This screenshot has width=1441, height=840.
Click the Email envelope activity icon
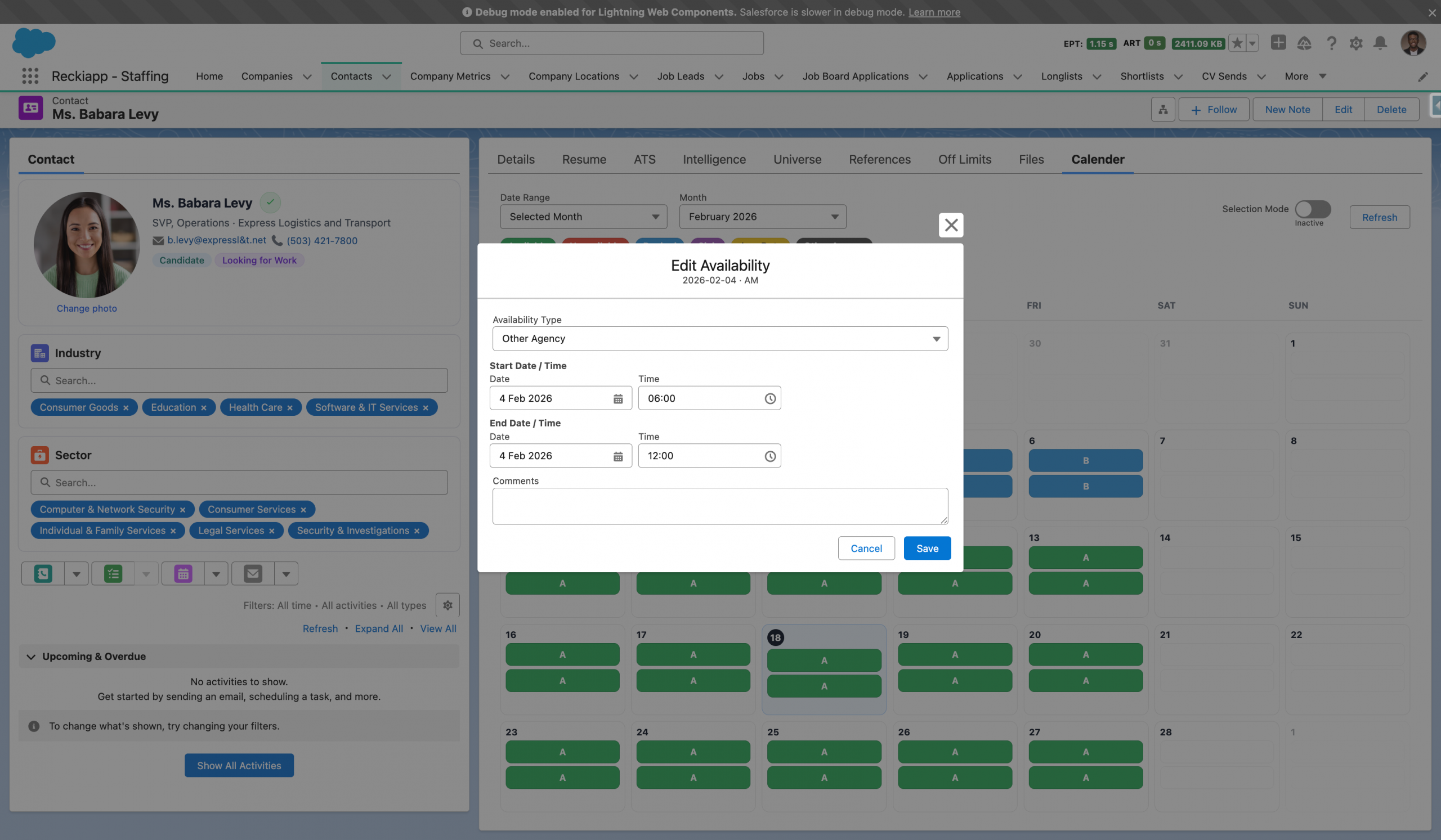coord(253,574)
